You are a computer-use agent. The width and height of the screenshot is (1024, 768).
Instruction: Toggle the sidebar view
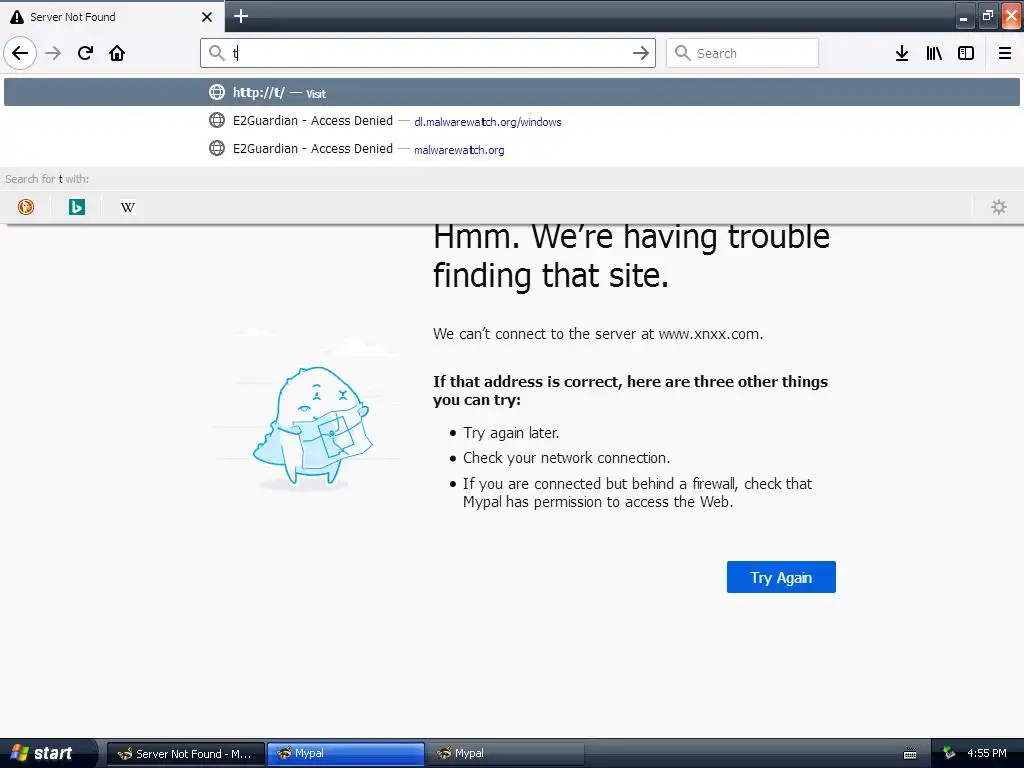pos(966,53)
